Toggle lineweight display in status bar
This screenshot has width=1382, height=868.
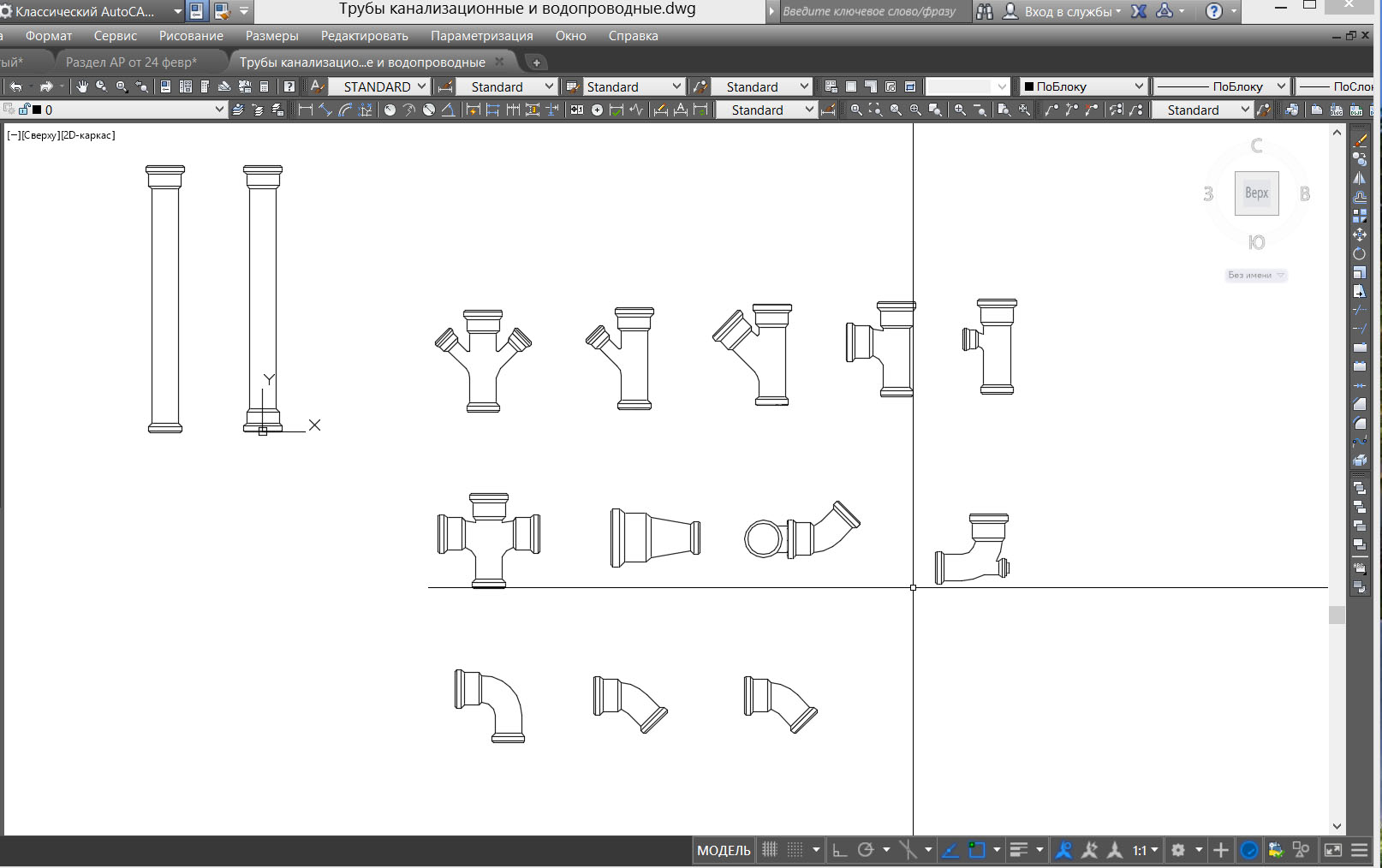tap(1019, 850)
